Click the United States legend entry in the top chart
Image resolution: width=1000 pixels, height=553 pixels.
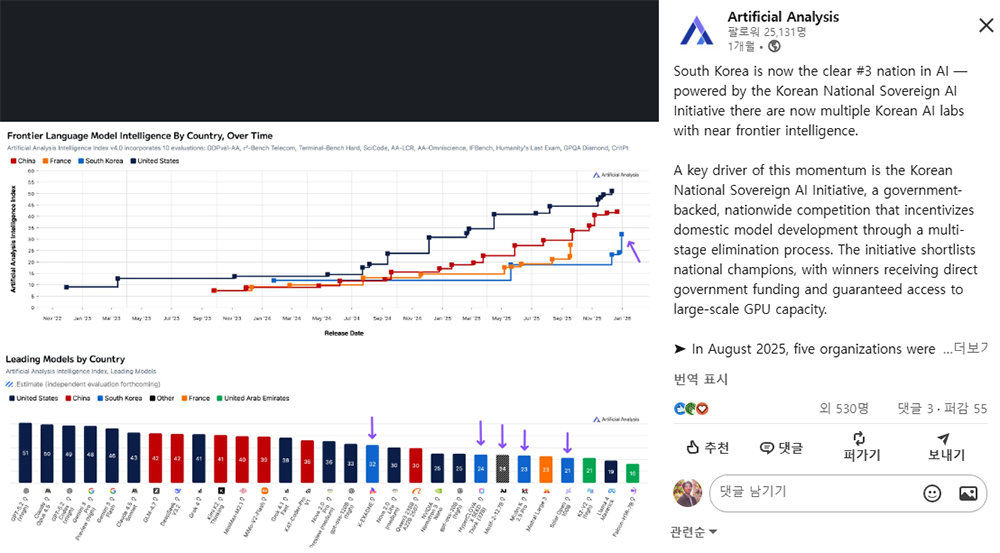pyautogui.click(x=155, y=161)
